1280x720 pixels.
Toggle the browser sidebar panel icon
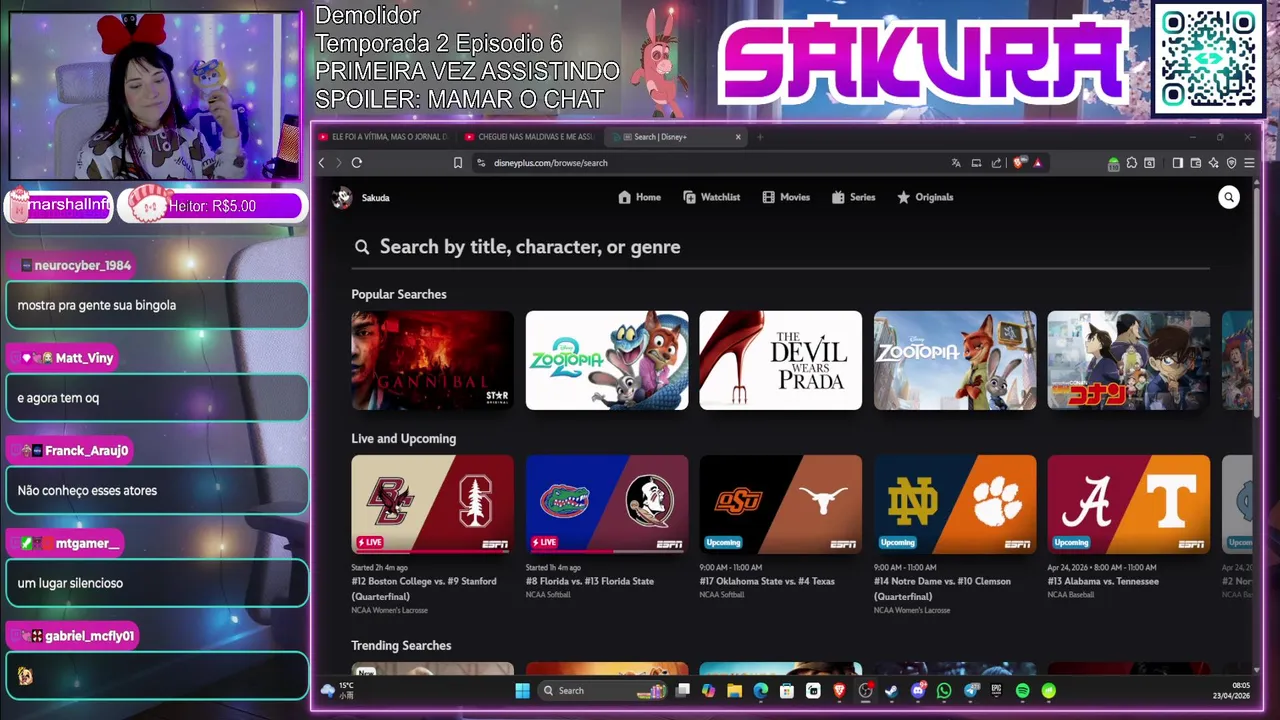click(x=1178, y=163)
